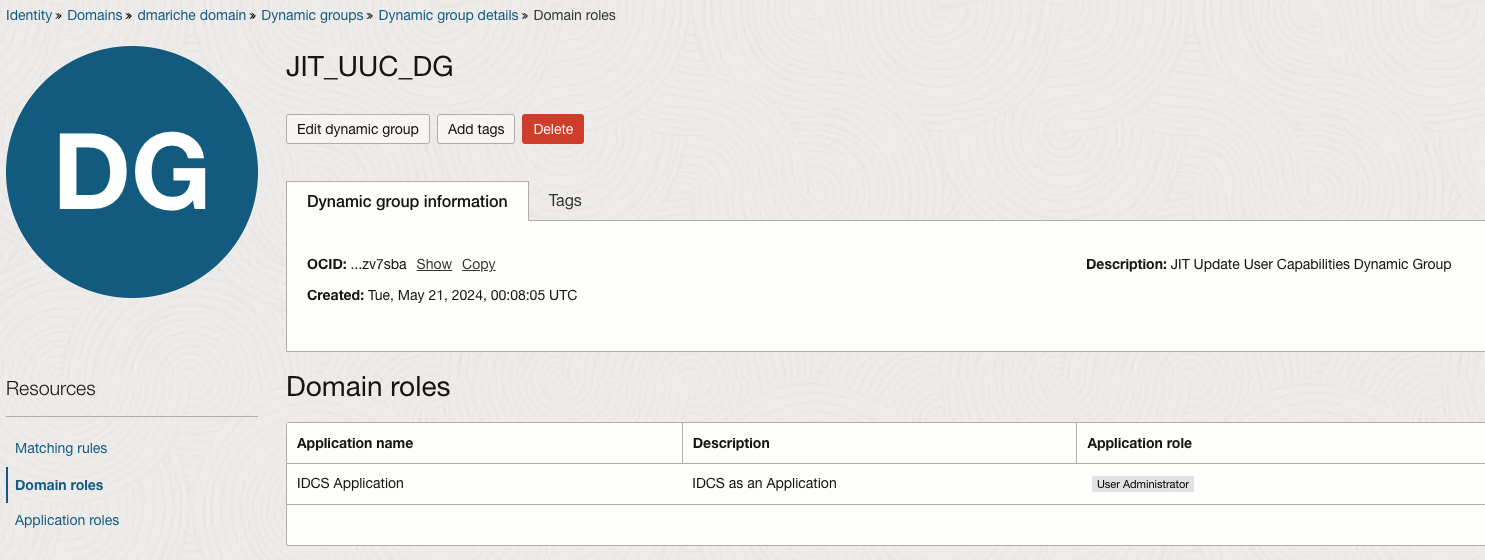Open the Identity breadcrumb link

(29, 16)
